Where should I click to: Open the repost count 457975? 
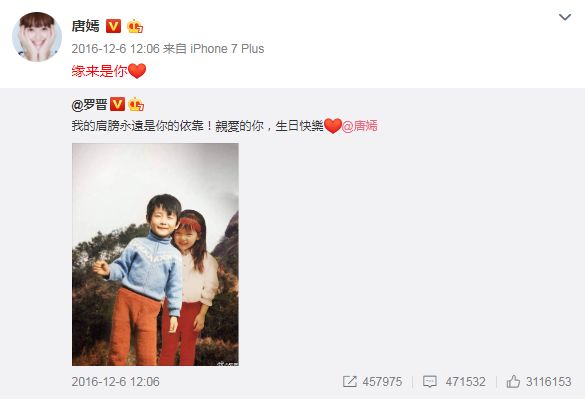pos(382,382)
